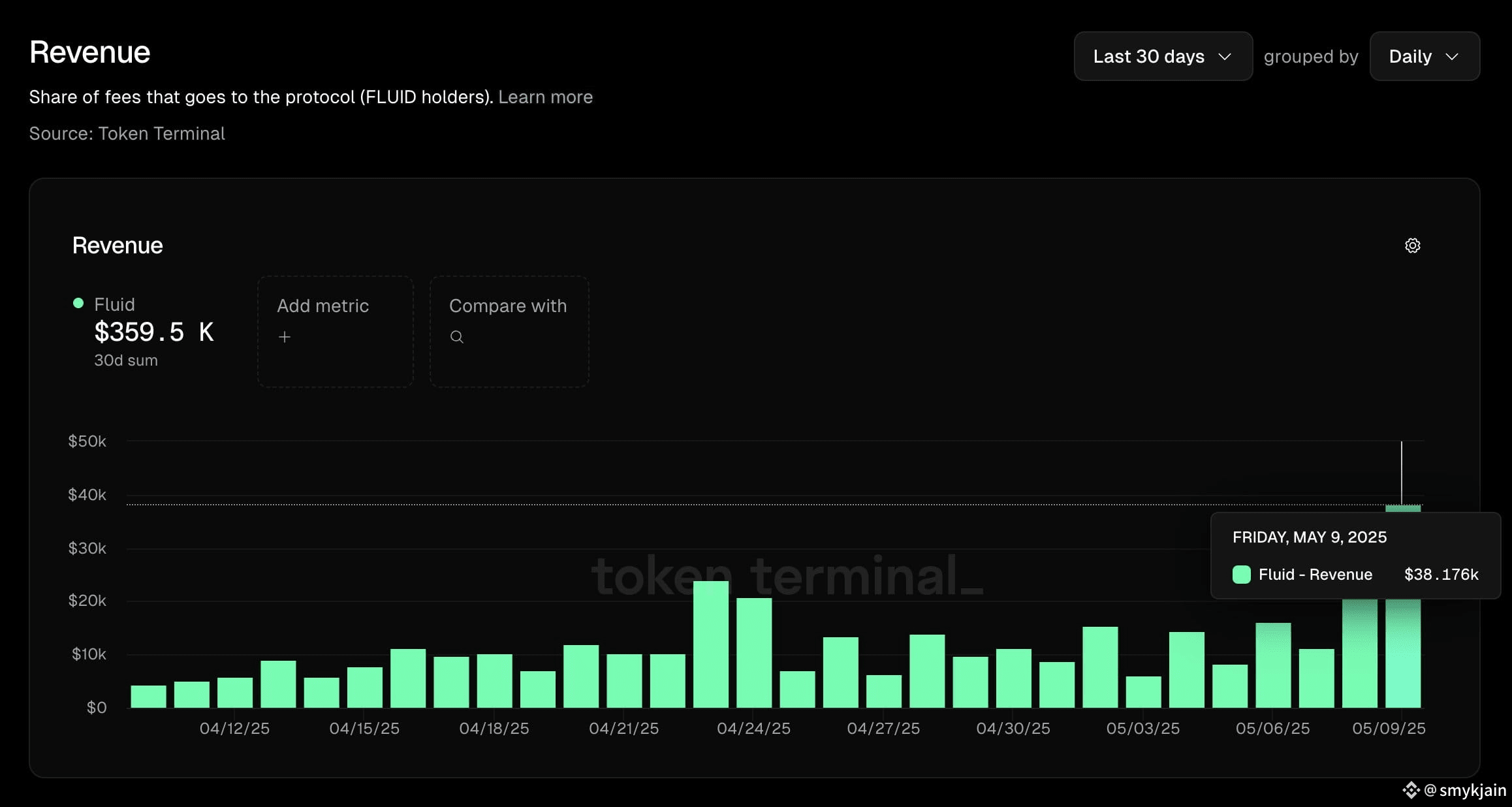Click the grouped by label
1512x807 pixels.
click(x=1311, y=57)
